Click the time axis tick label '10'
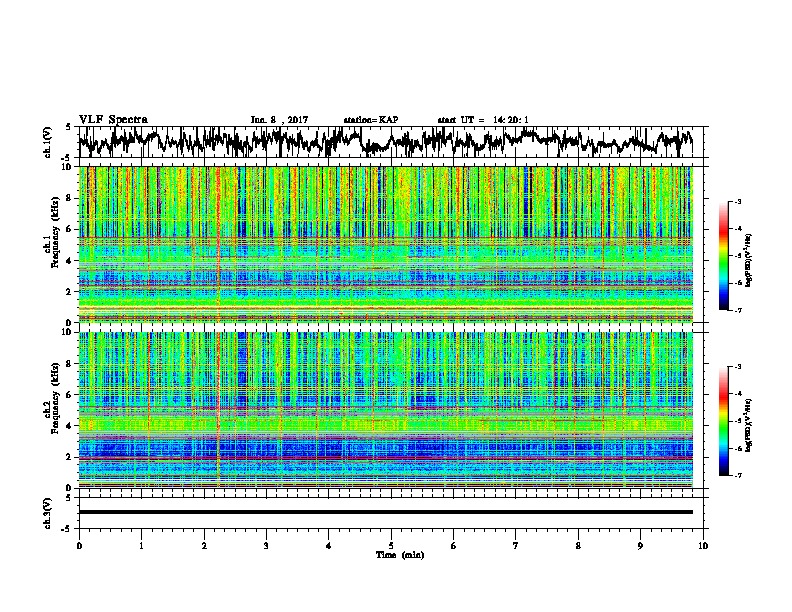Screen dimensions: 792x612 703,546
